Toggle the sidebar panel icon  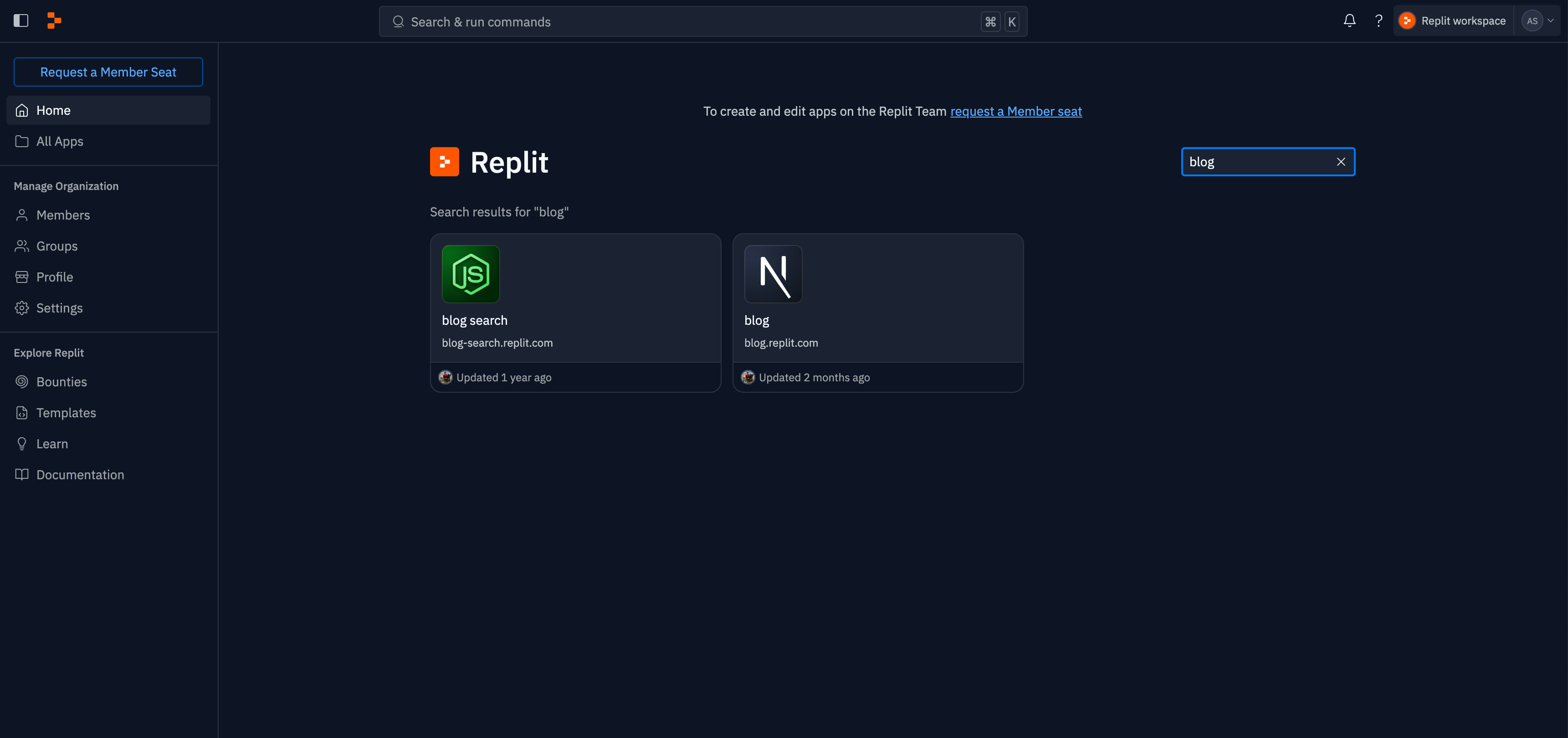(x=20, y=20)
